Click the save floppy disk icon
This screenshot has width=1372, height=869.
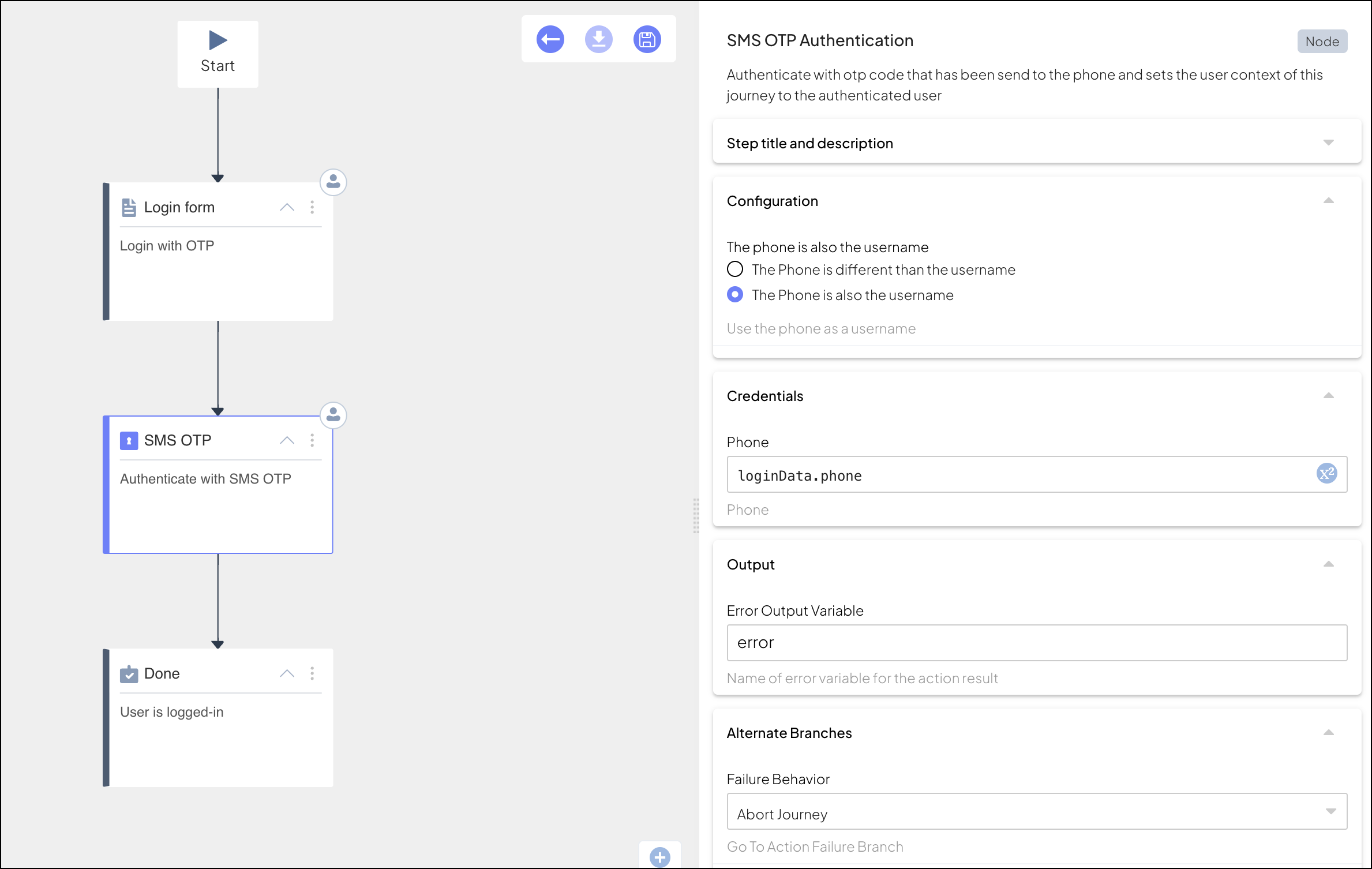tap(647, 40)
